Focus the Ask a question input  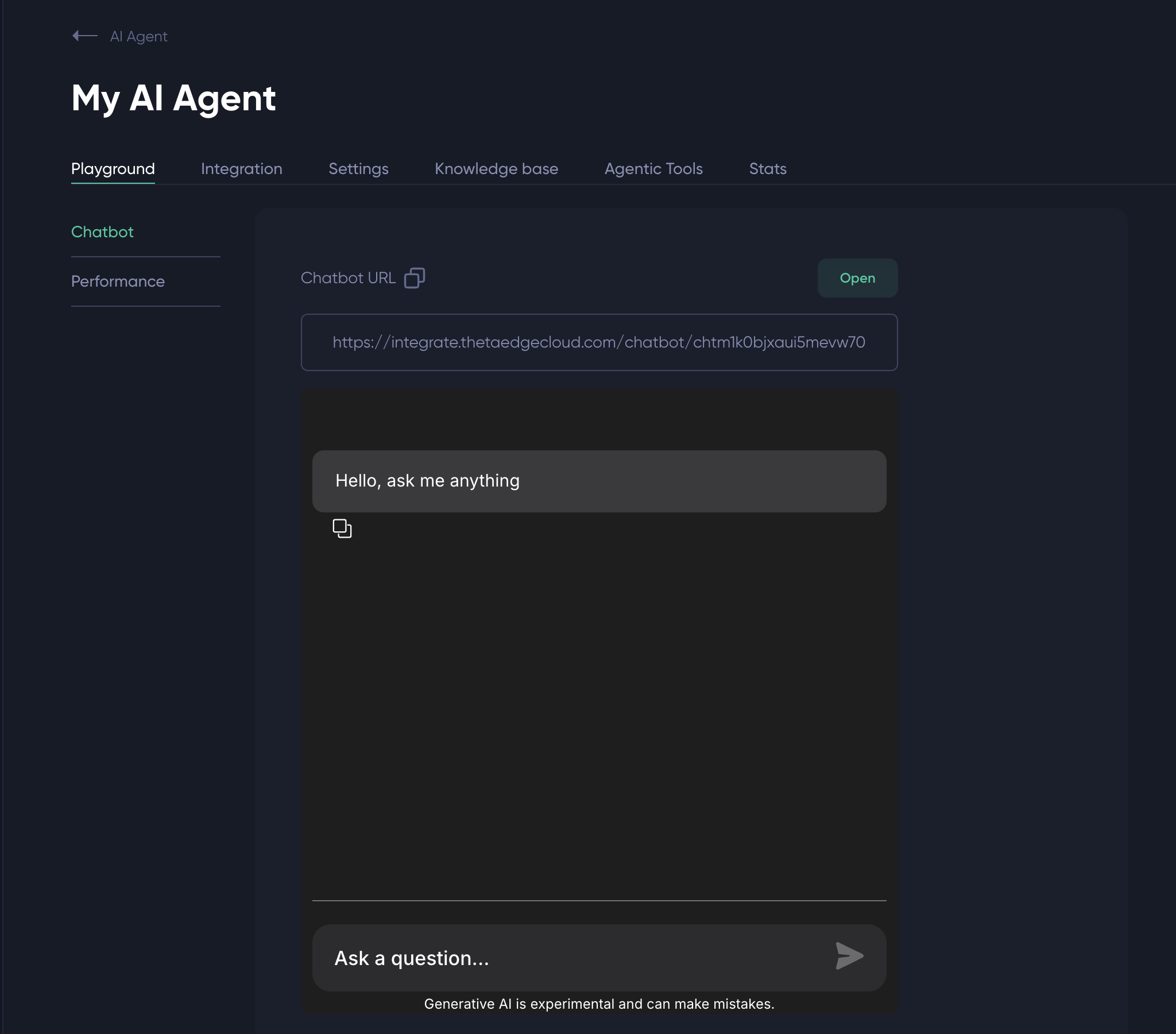570,958
